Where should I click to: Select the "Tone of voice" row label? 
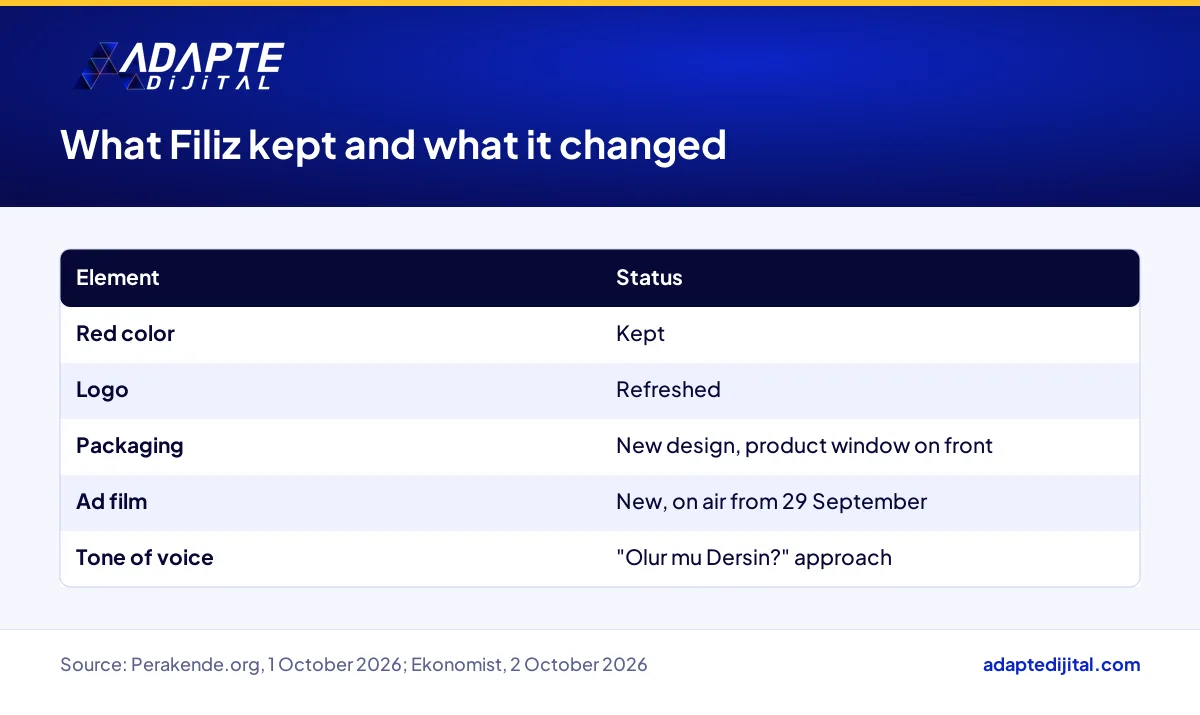point(145,558)
